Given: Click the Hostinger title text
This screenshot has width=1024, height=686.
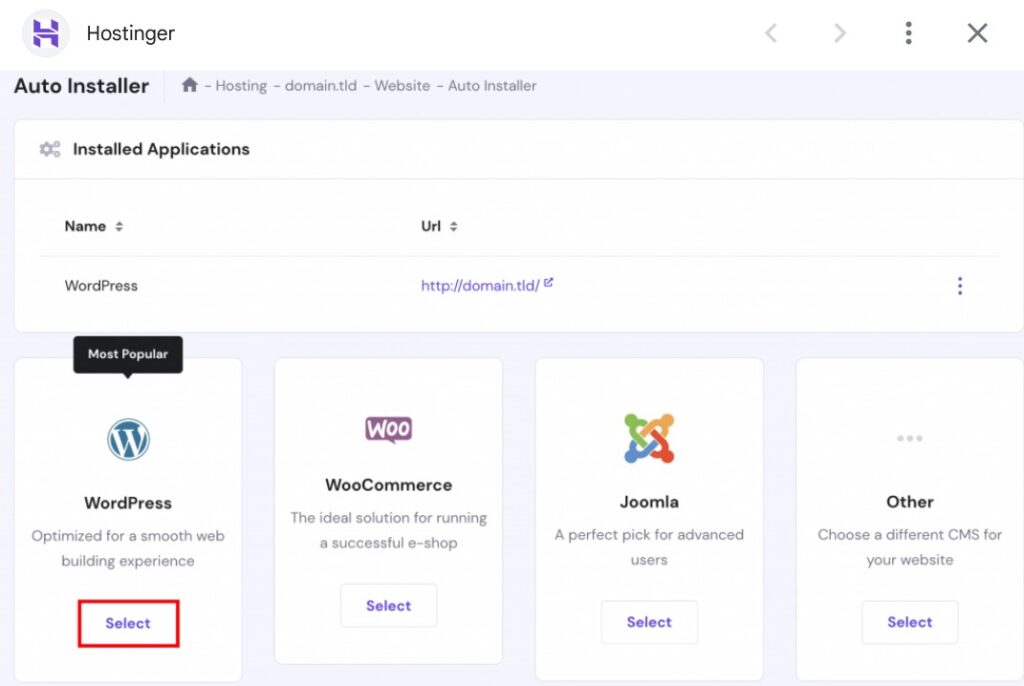Looking at the screenshot, I should pyautogui.click(x=131, y=33).
